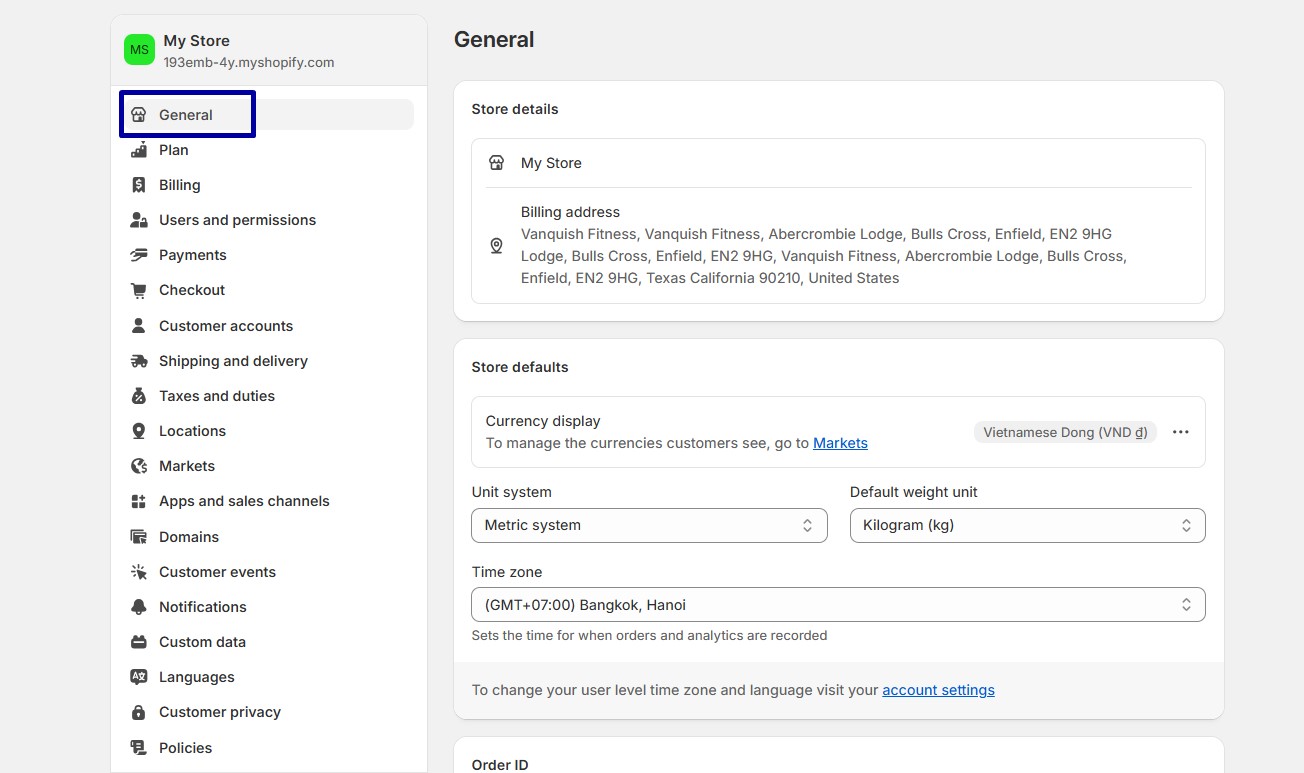Click the Checkout cart icon
The image size is (1304, 773).
139,290
